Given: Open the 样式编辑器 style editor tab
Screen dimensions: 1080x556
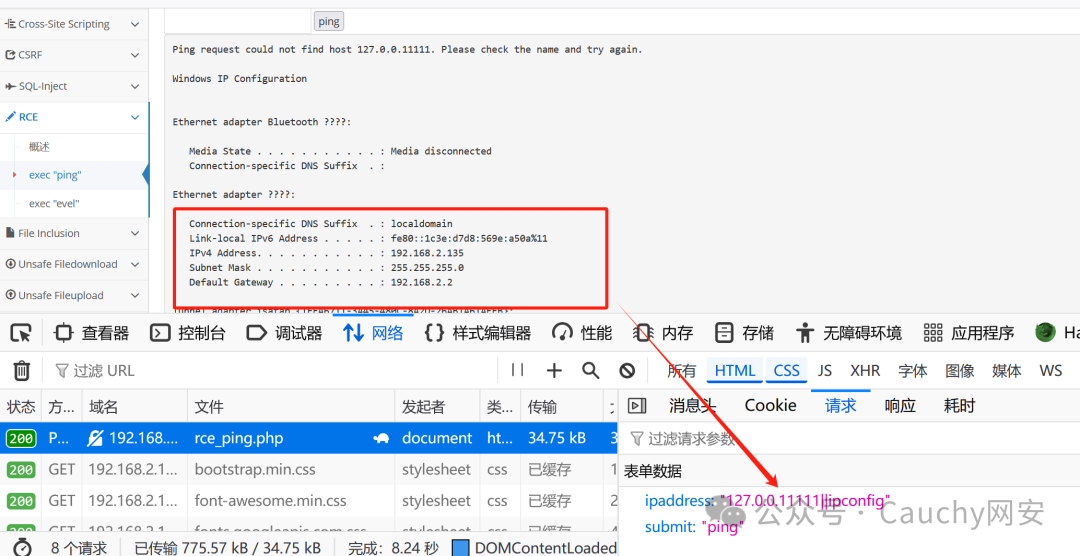Looking at the screenshot, I should pos(477,333).
